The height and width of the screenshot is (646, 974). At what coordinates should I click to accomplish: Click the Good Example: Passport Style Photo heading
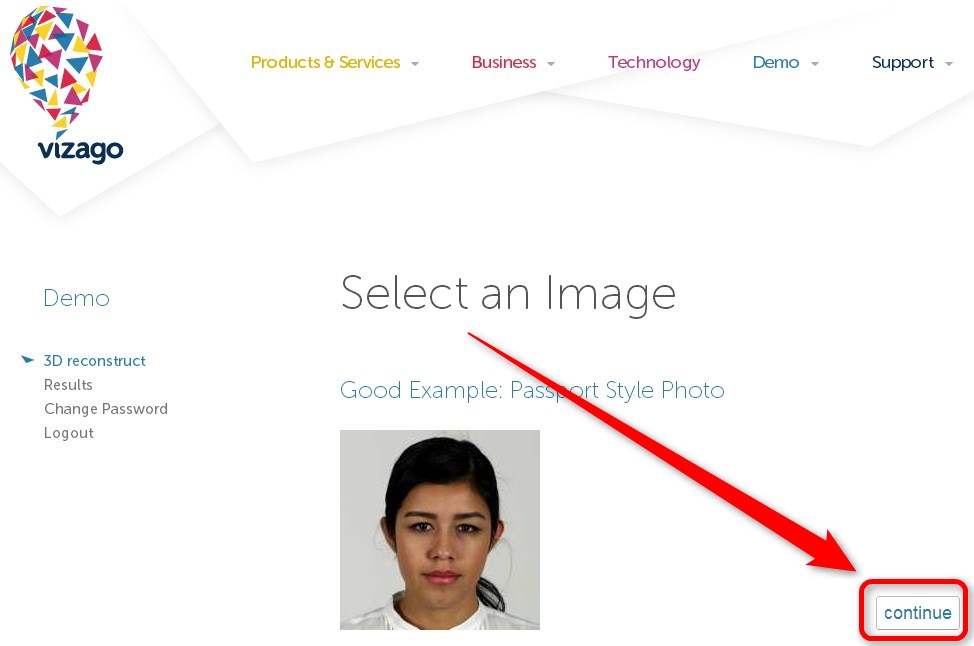click(532, 390)
